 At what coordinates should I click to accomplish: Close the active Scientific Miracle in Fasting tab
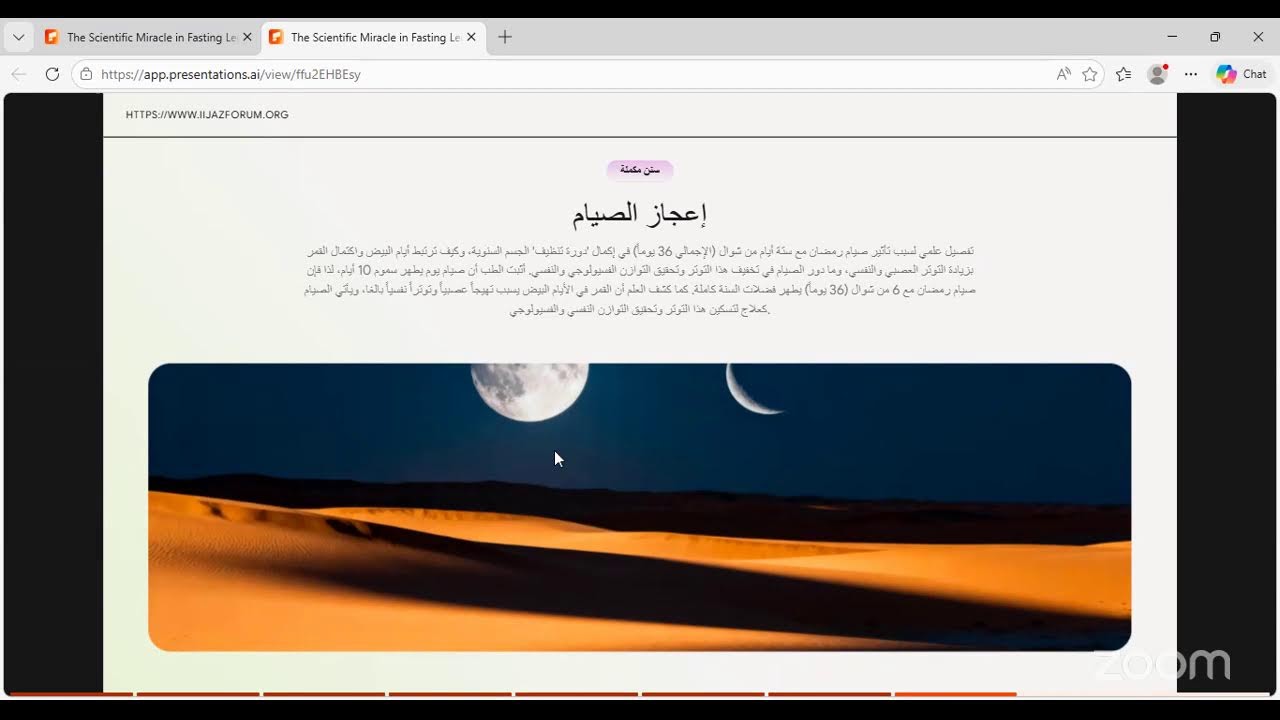pos(470,37)
